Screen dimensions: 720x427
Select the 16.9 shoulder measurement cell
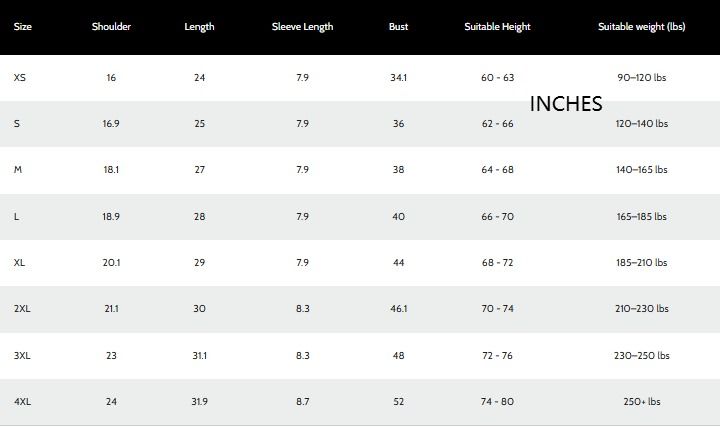(111, 124)
